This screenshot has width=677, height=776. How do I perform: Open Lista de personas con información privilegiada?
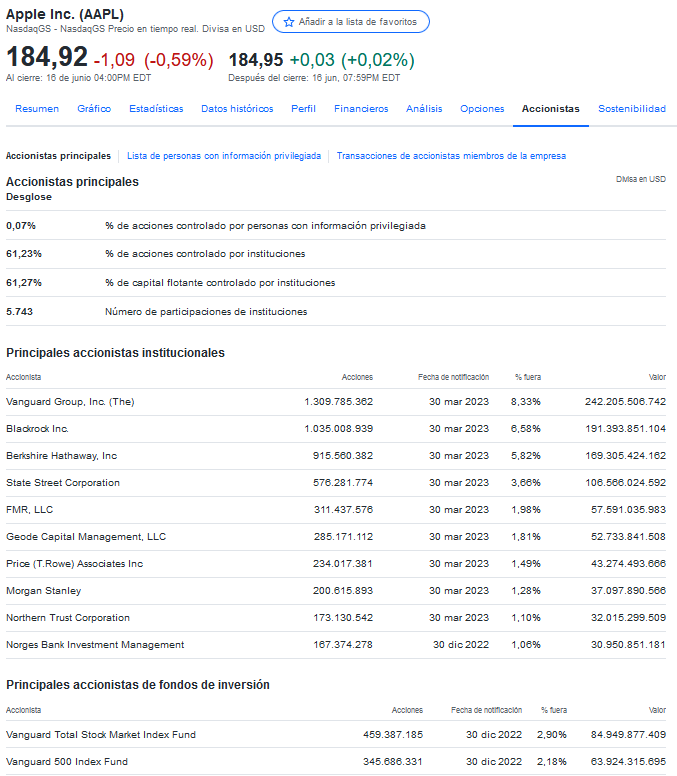click(x=224, y=156)
